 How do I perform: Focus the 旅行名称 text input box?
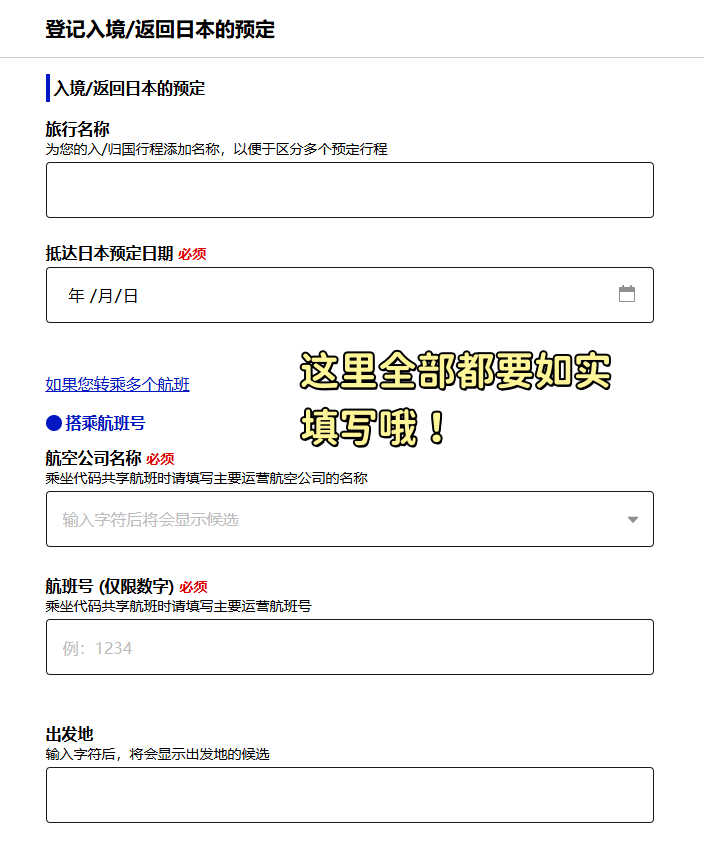coord(350,190)
